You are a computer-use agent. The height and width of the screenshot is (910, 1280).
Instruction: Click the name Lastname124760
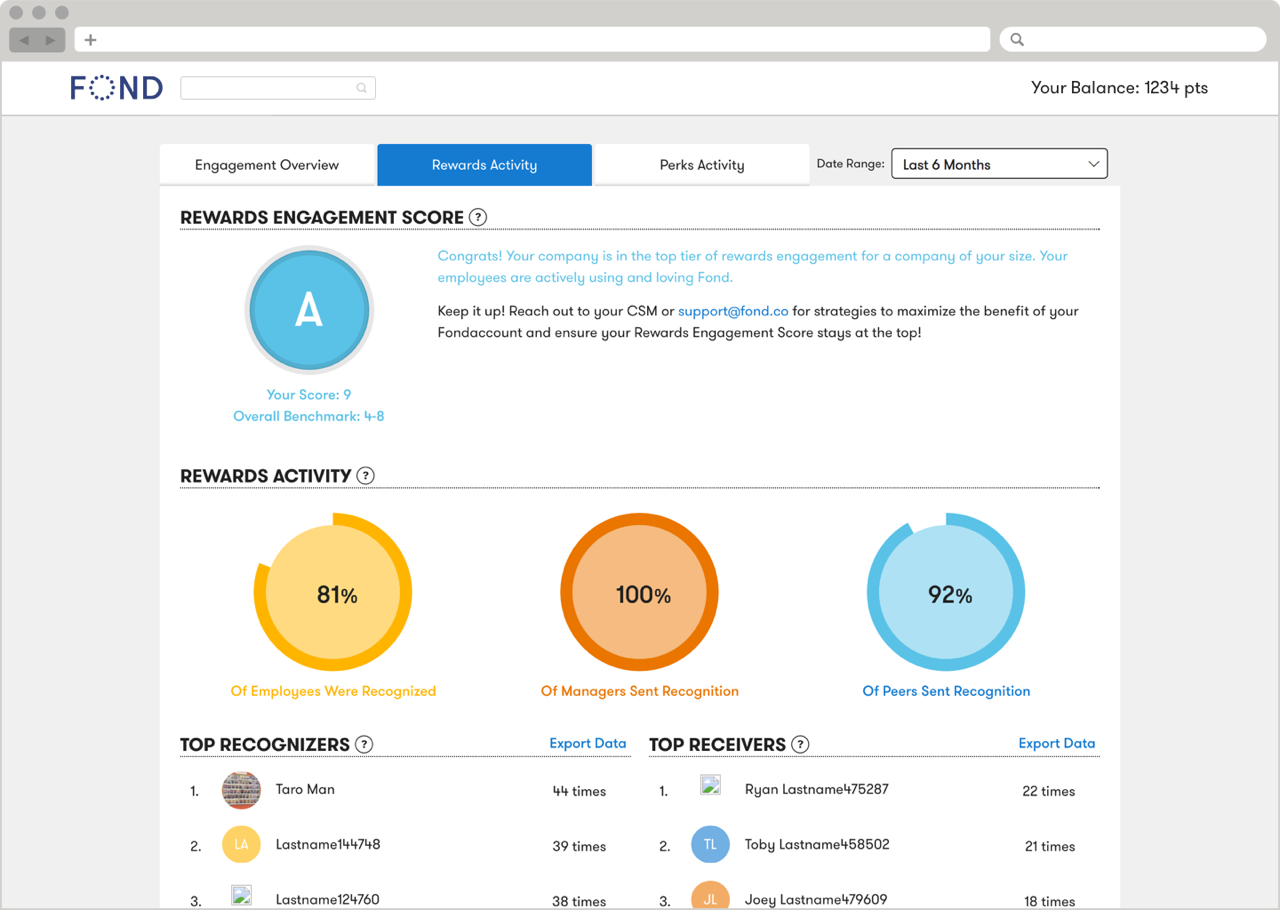(328, 899)
